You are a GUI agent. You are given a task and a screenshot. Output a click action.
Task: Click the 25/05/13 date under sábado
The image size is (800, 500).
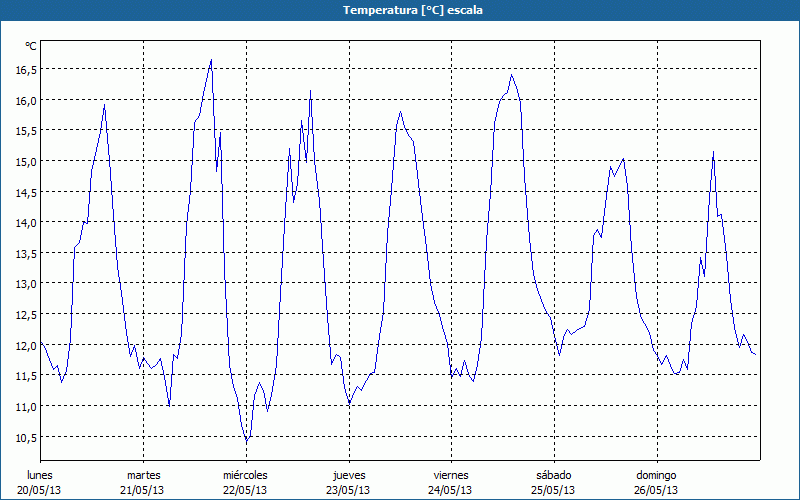click(553, 490)
